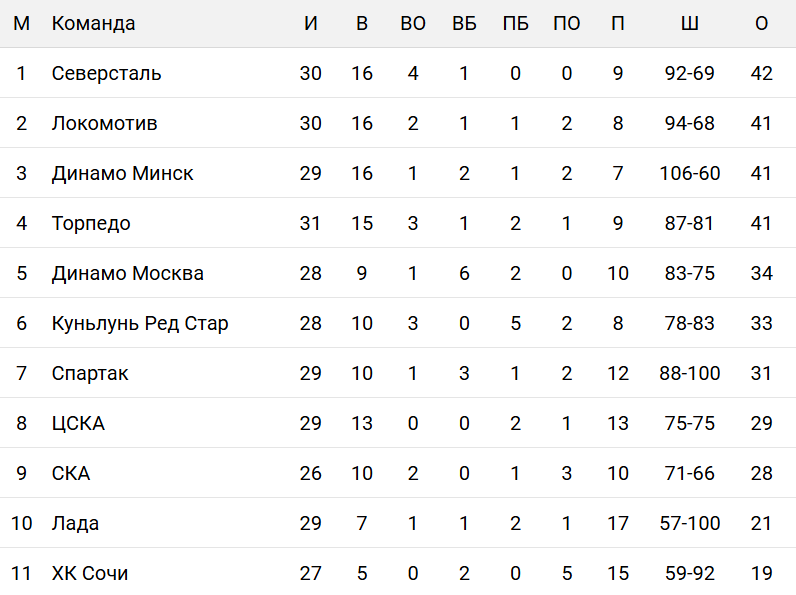Open the Локомотив team row
The width and height of the screenshot is (796, 595).
104,123
